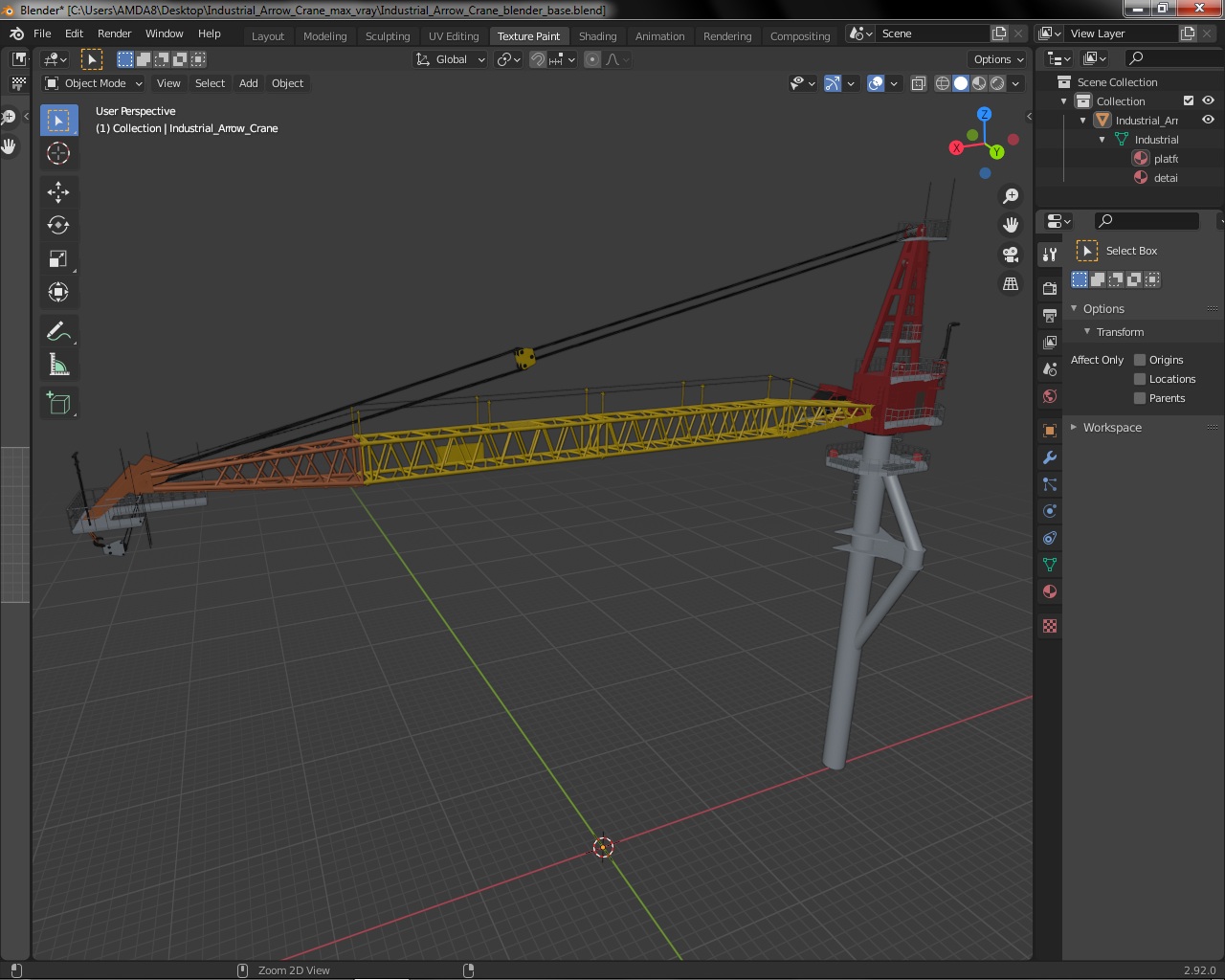
Task: Click the outliner search field
Action: (x=1172, y=58)
